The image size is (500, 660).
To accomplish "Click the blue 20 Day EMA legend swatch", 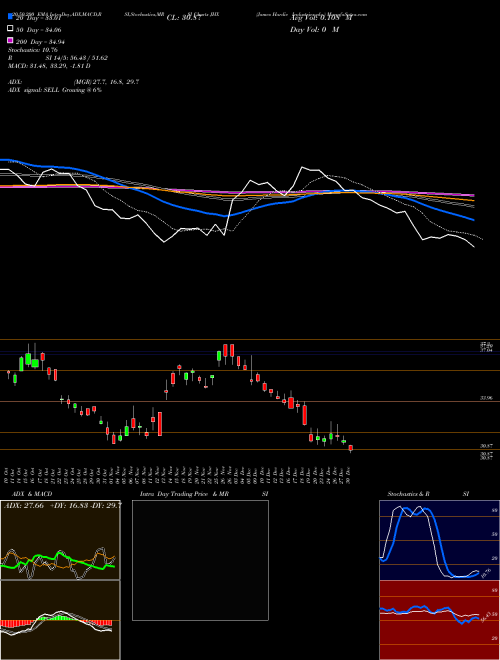I will pos(10,17).
